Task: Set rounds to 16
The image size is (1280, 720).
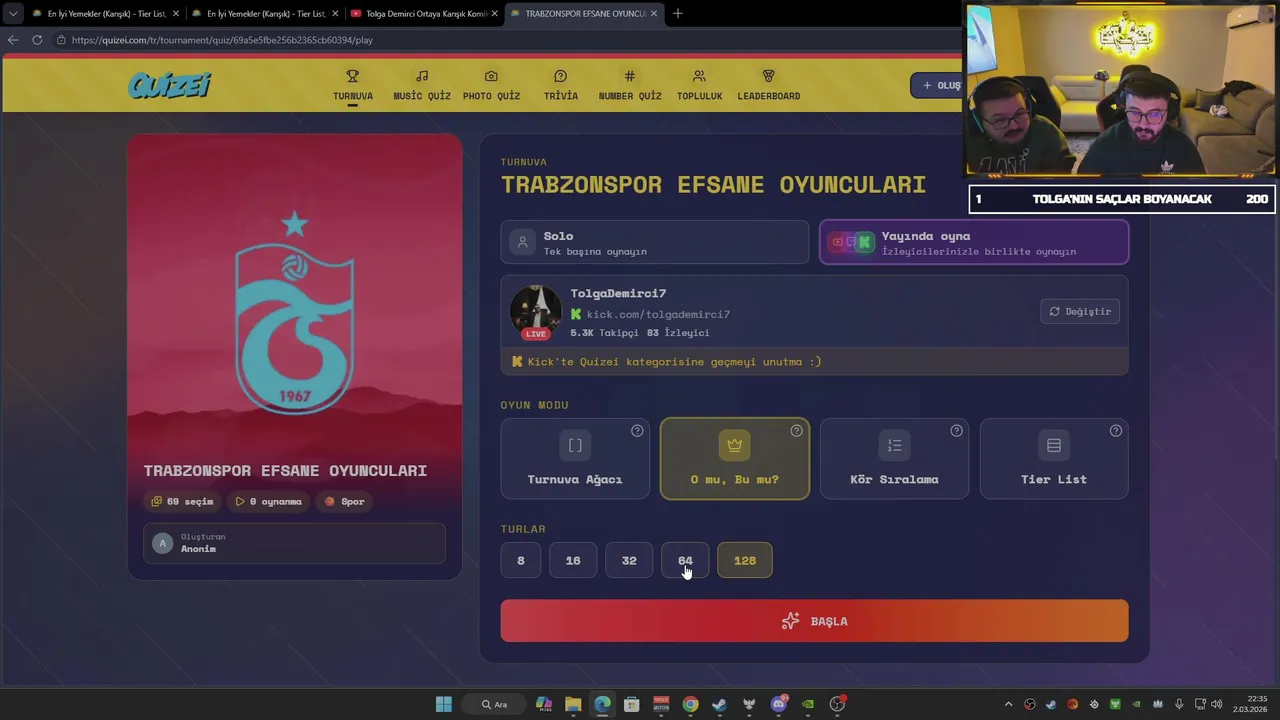Action: click(573, 560)
